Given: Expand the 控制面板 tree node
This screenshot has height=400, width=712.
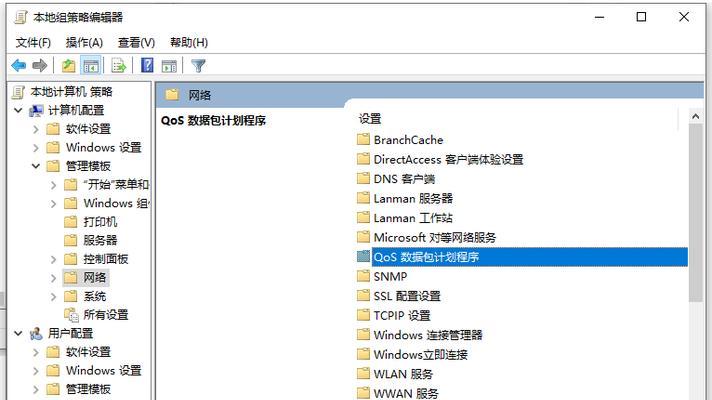Looking at the screenshot, I should point(54,260).
